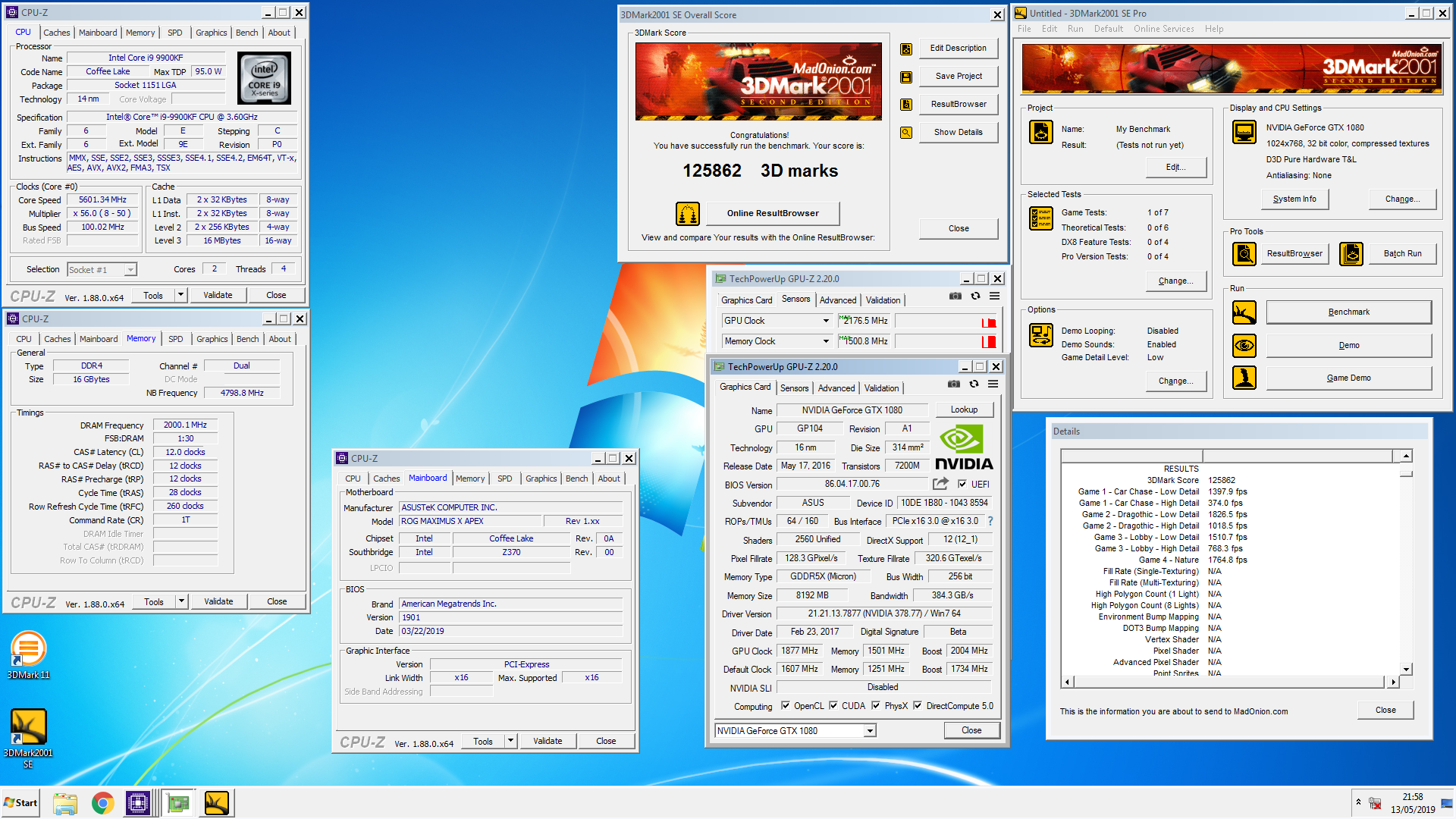Toggle the DirectCompute 5.0 checkbox

[918, 706]
